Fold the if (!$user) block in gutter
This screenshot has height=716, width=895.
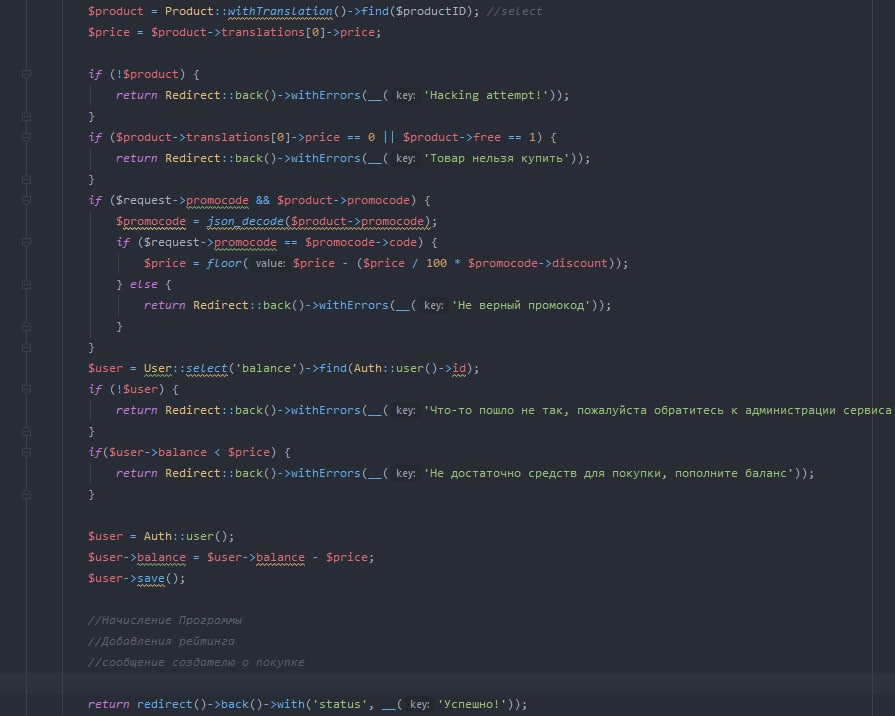click(26, 389)
